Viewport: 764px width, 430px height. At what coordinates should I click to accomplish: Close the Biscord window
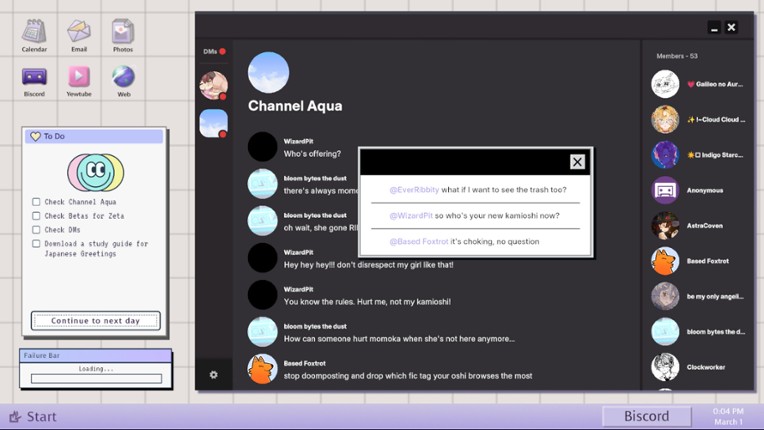[731, 27]
